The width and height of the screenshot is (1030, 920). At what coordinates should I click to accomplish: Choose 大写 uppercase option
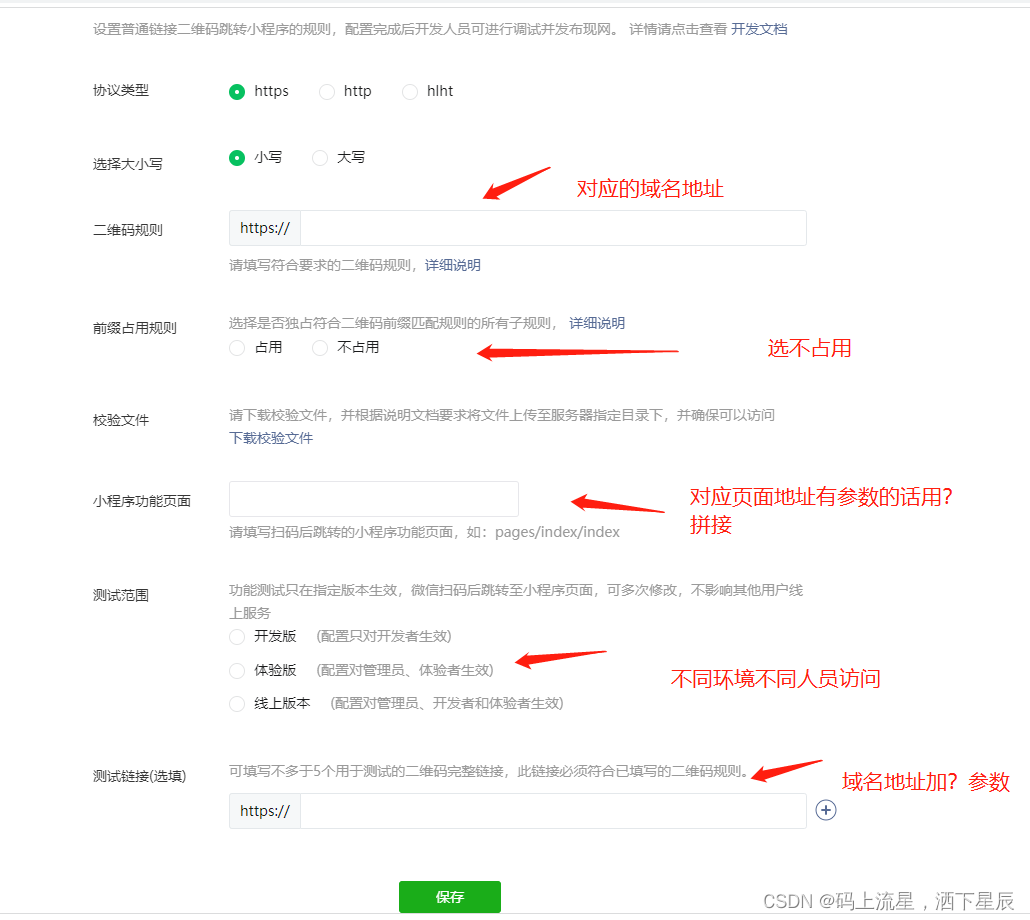click(x=319, y=157)
